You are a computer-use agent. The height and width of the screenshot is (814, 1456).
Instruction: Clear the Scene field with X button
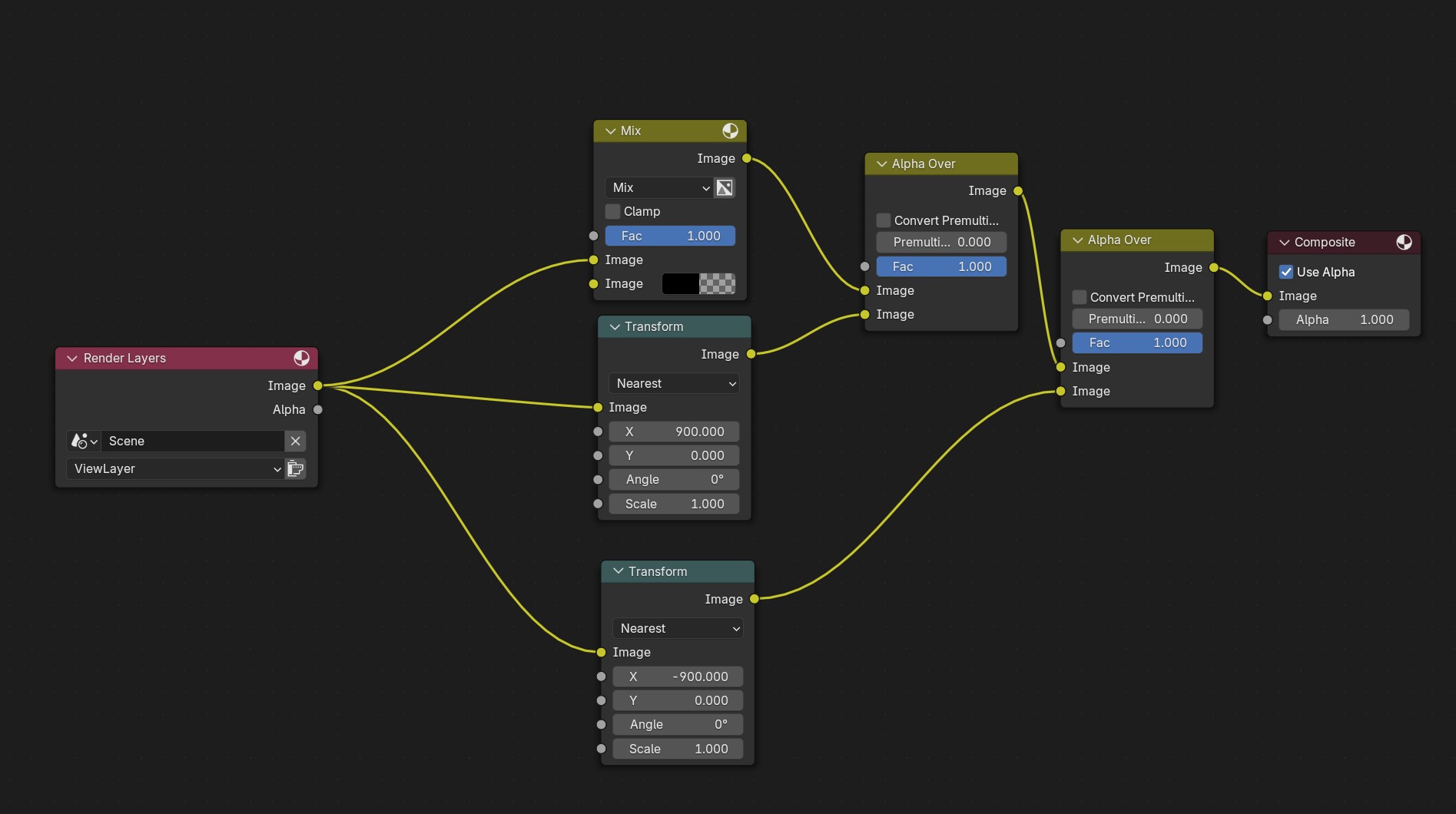295,441
